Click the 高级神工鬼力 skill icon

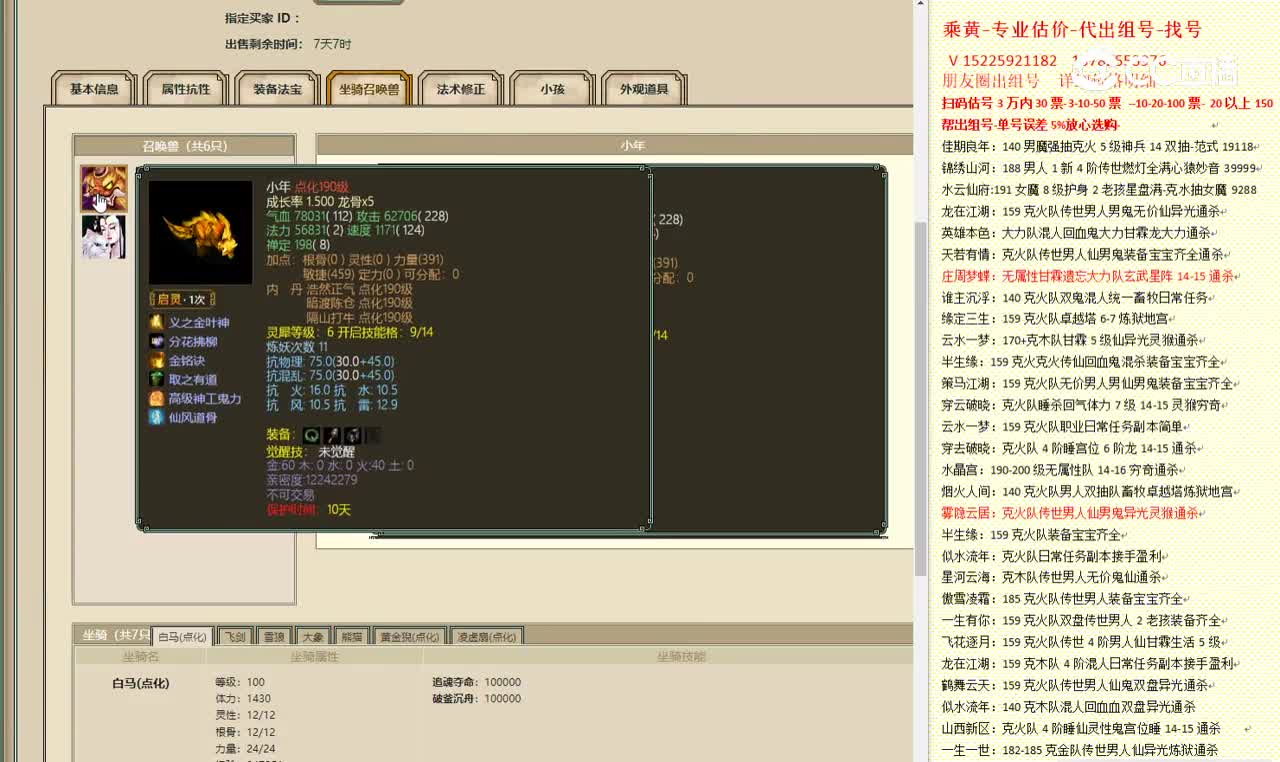(156, 398)
